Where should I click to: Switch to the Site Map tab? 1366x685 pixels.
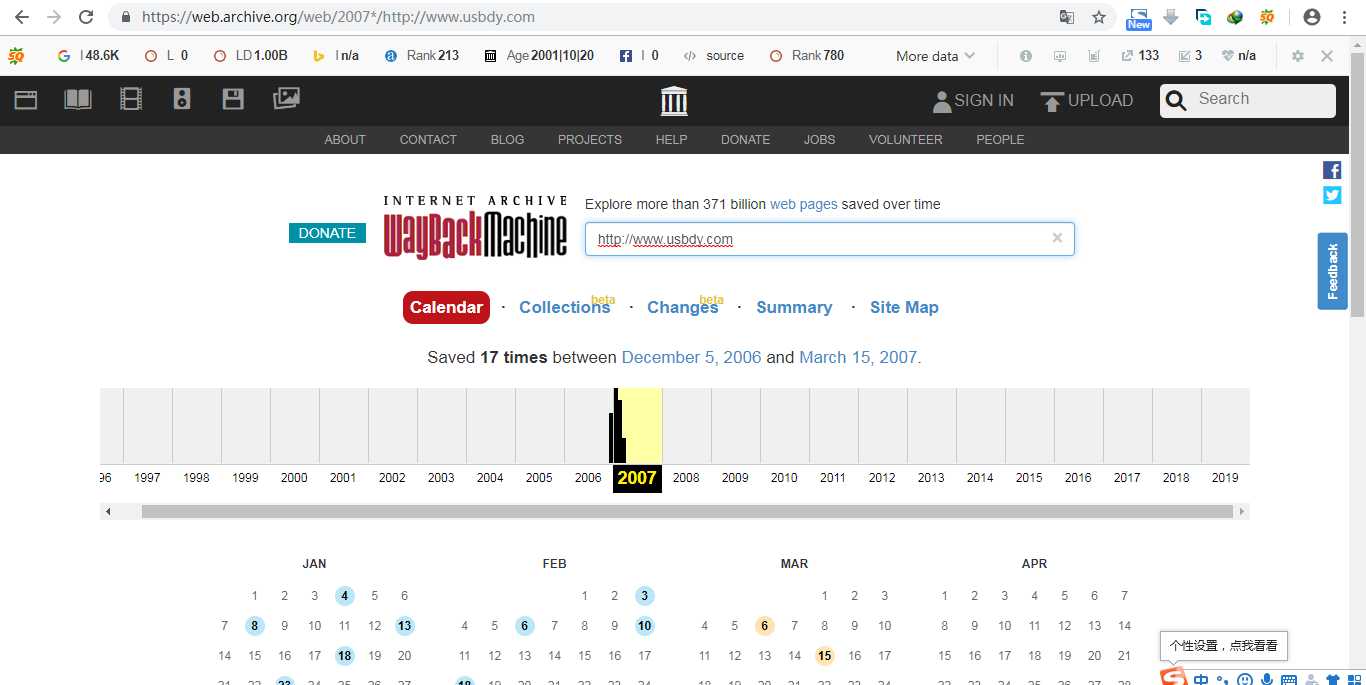tap(904, 307)
